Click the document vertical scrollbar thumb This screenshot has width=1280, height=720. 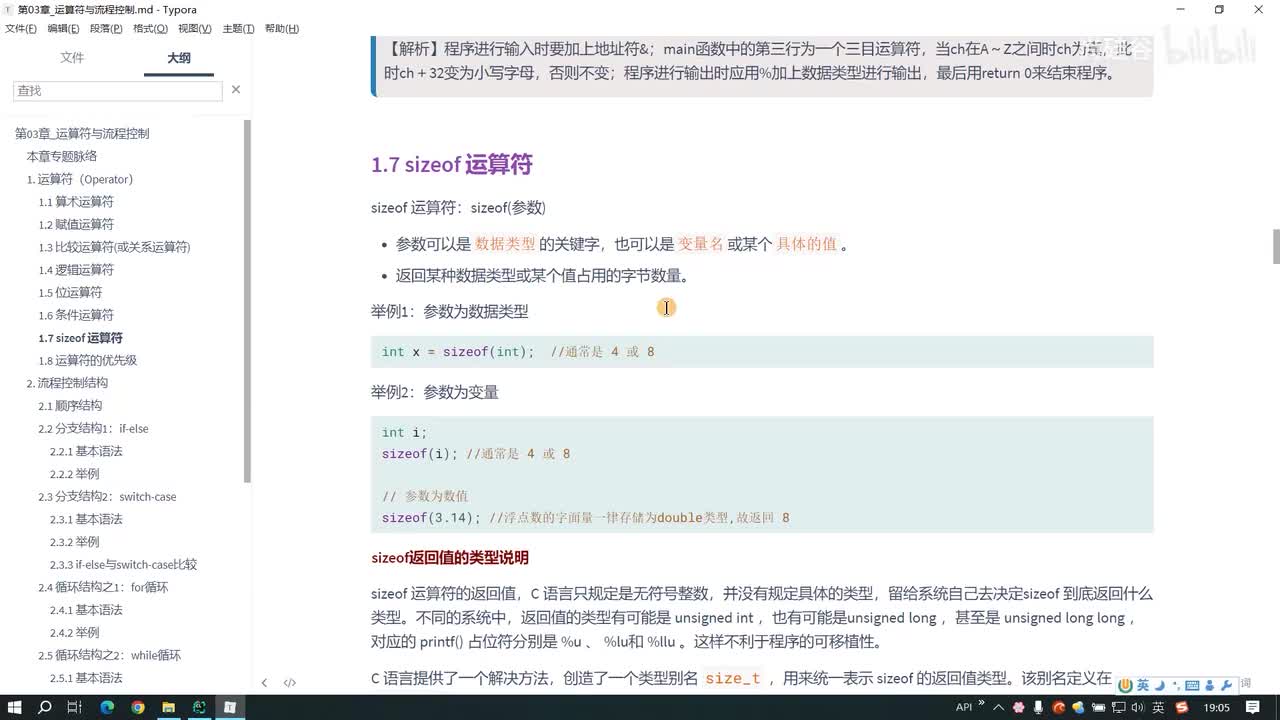[1275, 247]
